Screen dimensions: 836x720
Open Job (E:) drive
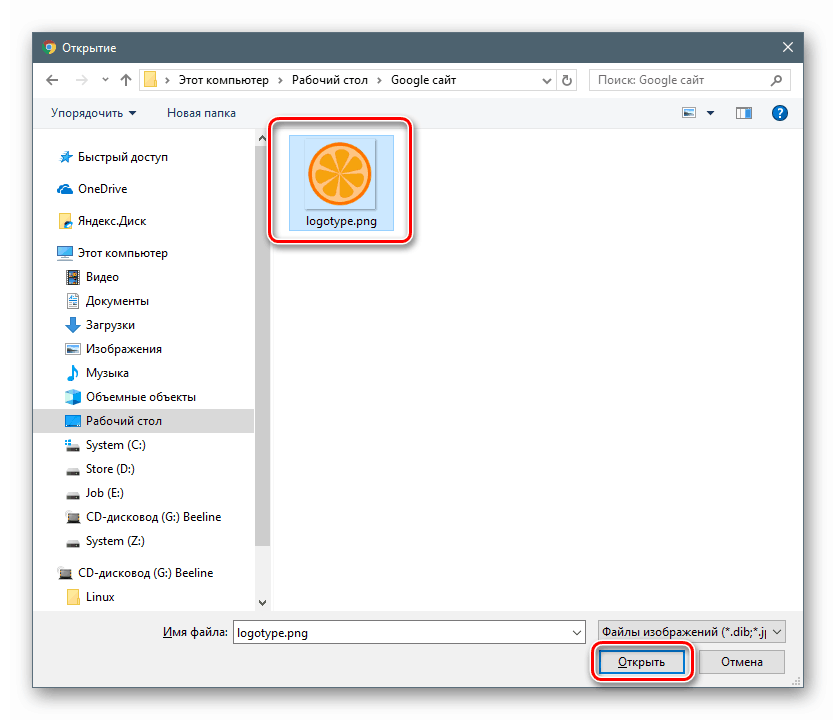(104, 493)
